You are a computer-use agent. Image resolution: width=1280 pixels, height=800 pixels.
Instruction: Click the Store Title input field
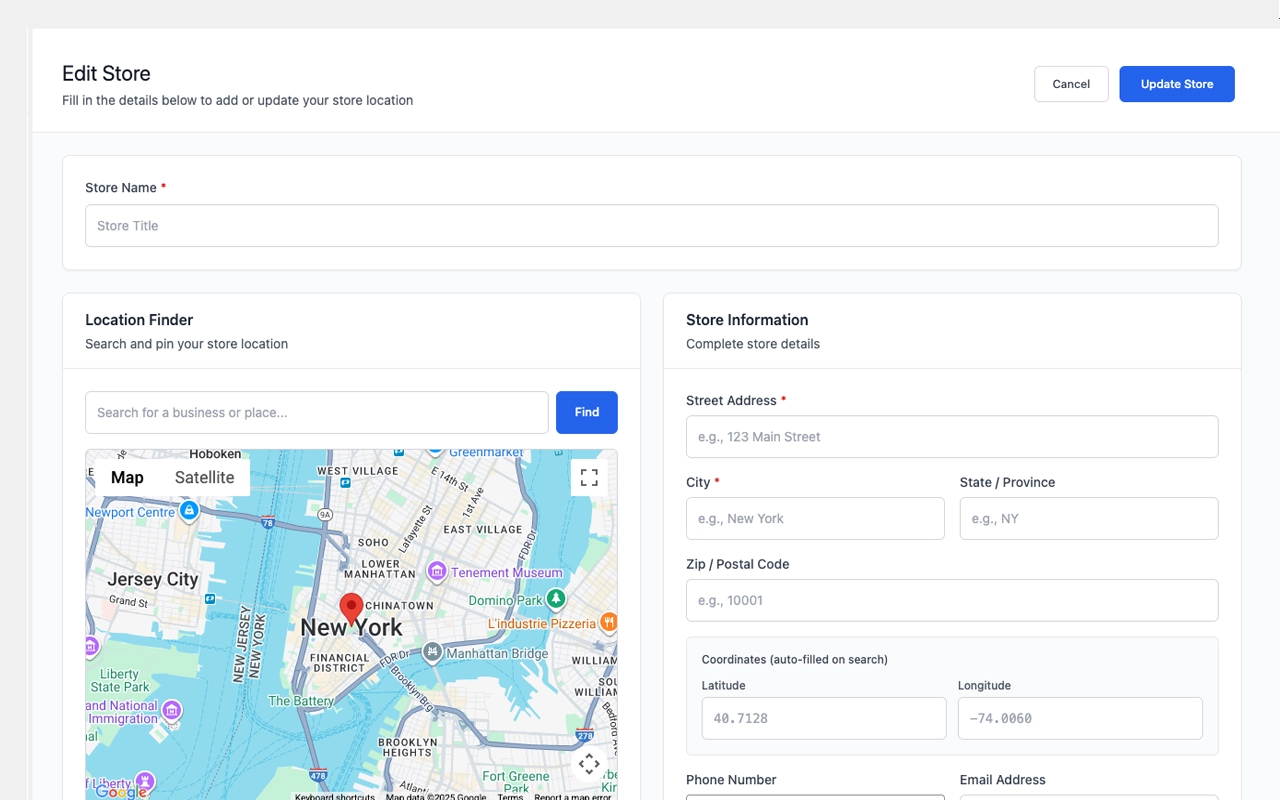point(651,225)
